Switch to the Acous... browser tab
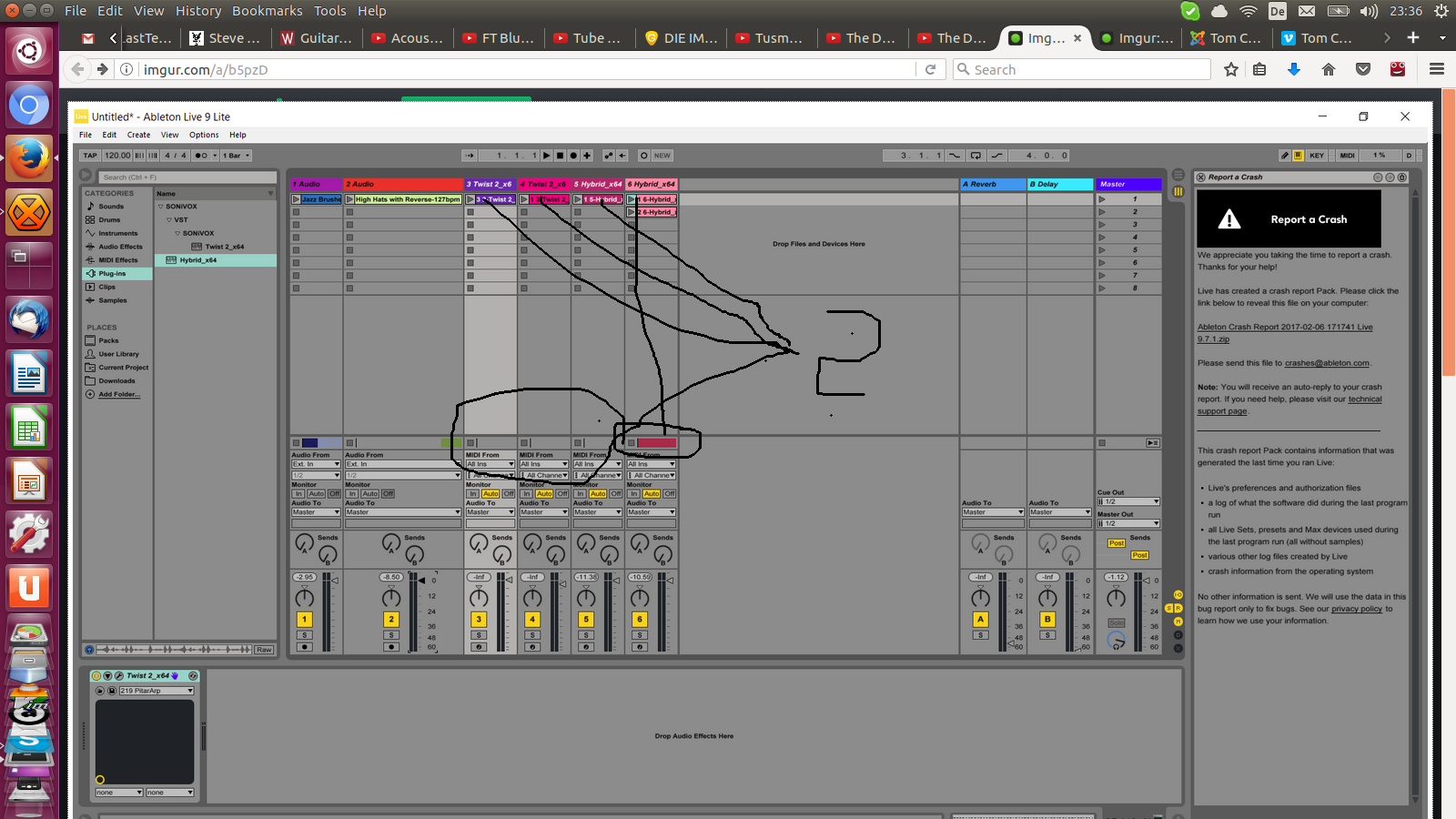1456x819 pixels. pos(407,38)
